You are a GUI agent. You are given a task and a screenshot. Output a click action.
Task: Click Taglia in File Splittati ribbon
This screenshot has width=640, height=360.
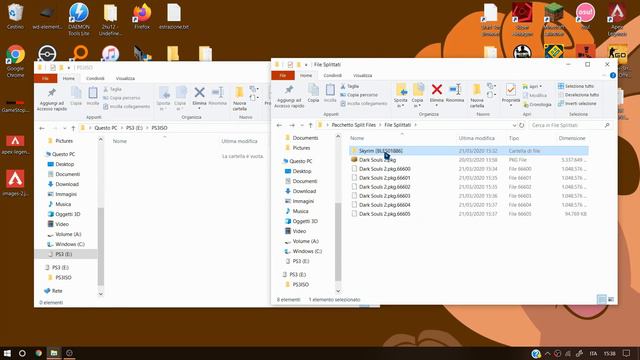coord(350,86)
